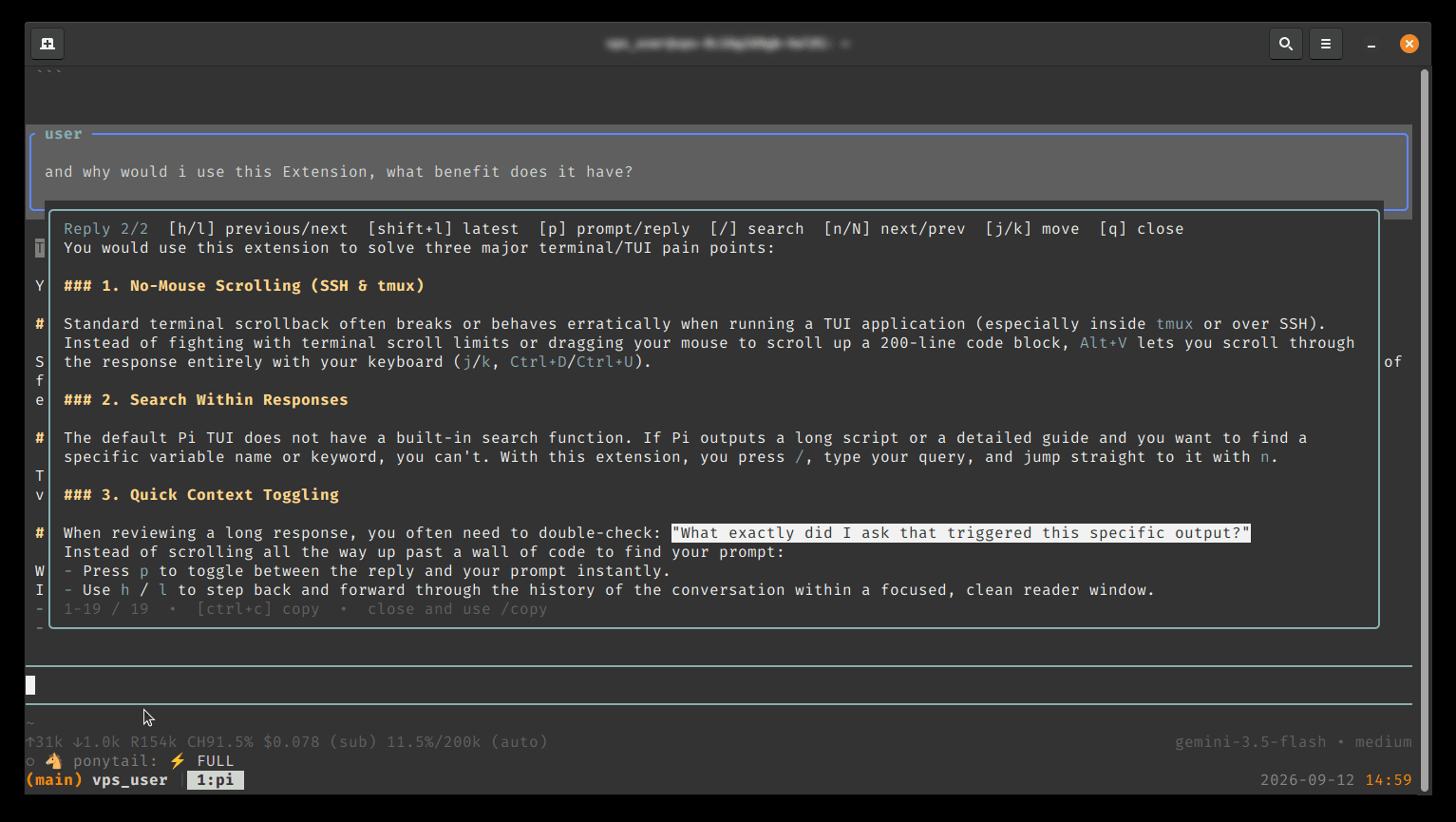Screen dimensions: 1456x822
Task: Click the horse emoji in status line
Action: pyautogui.click(x=54, y=761)
